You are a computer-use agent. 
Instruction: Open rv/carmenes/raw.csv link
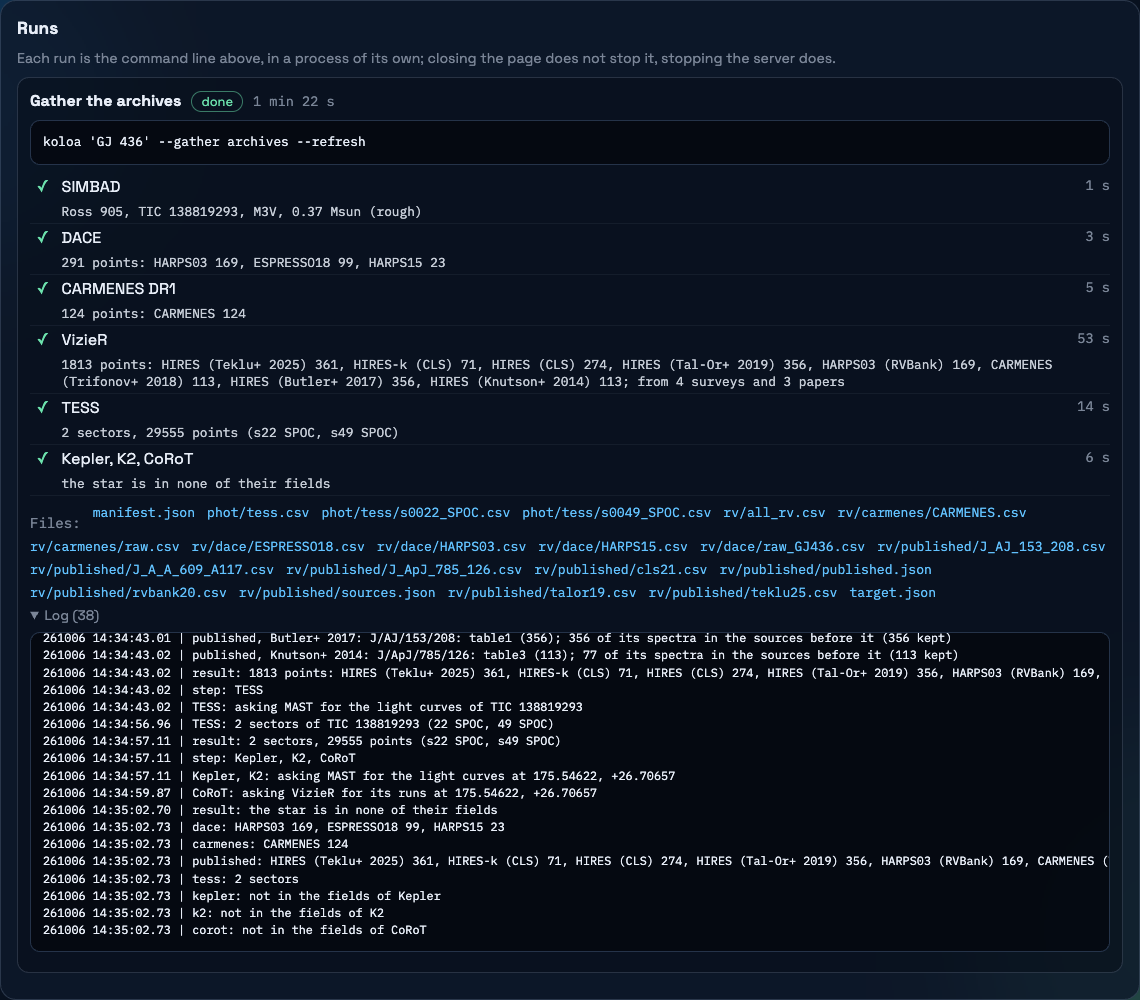coord(105,547)
